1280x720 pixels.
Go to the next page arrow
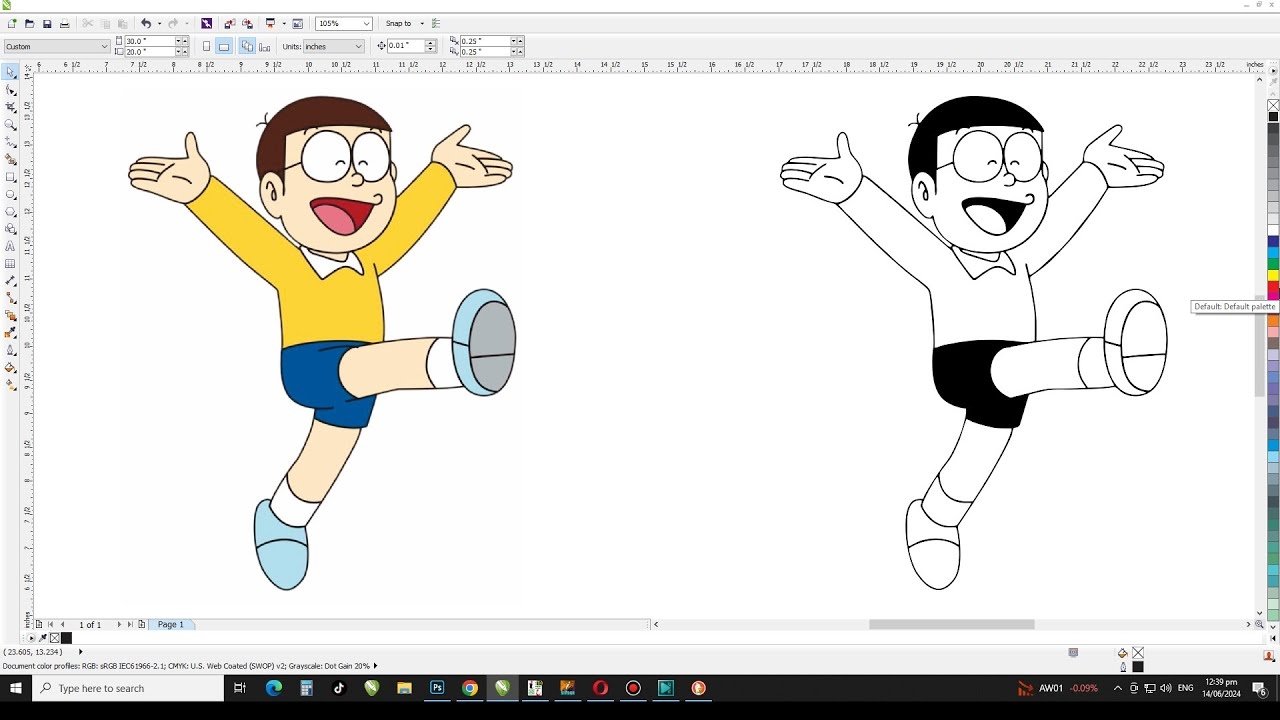119,624
